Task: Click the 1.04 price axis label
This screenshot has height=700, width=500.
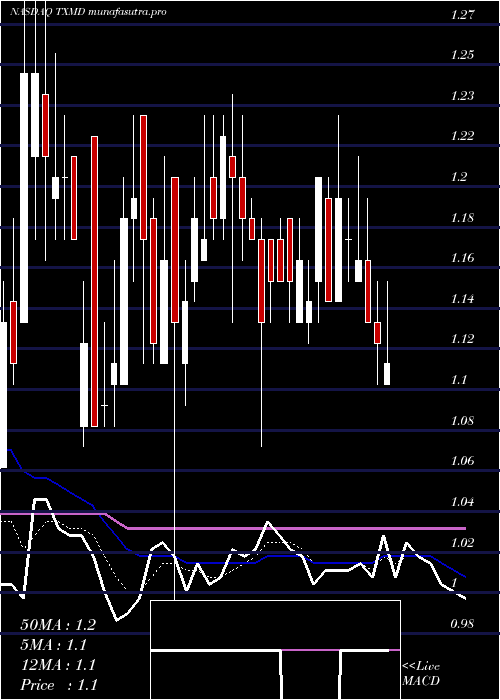Action: point(462,502)
